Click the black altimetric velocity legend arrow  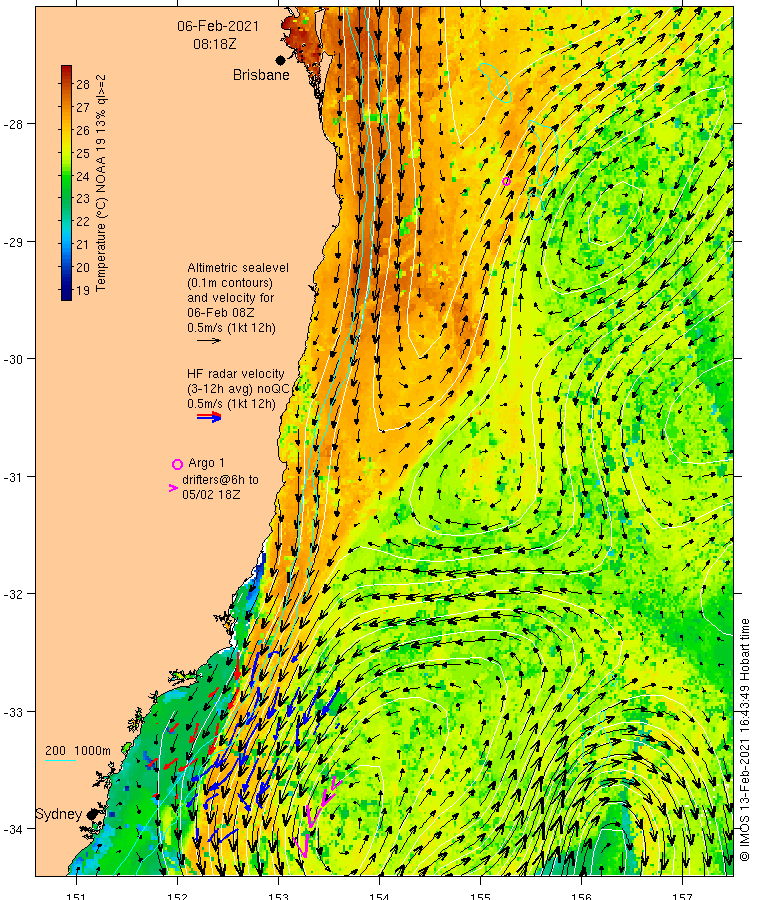[209, 341]
